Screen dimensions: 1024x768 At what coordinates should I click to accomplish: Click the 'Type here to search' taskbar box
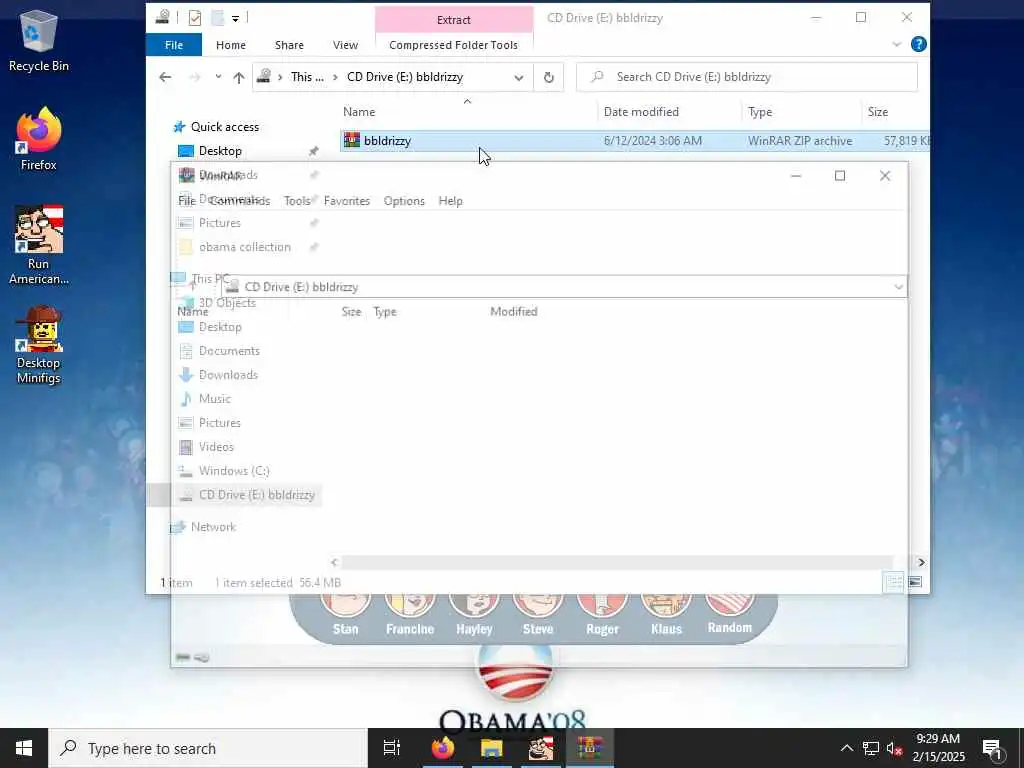click(x=208, y=748)
